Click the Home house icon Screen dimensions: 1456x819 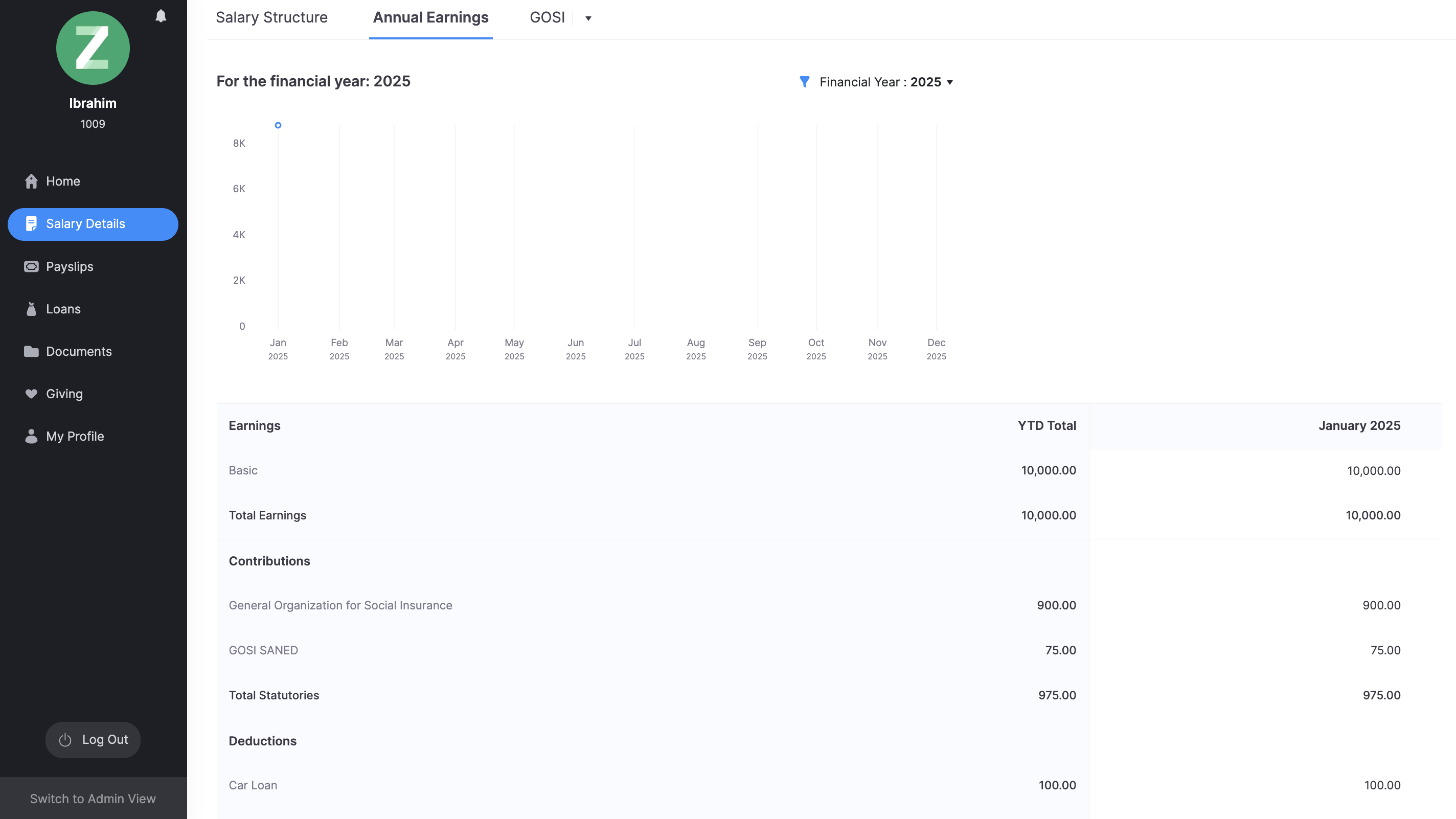pos(31,181)
